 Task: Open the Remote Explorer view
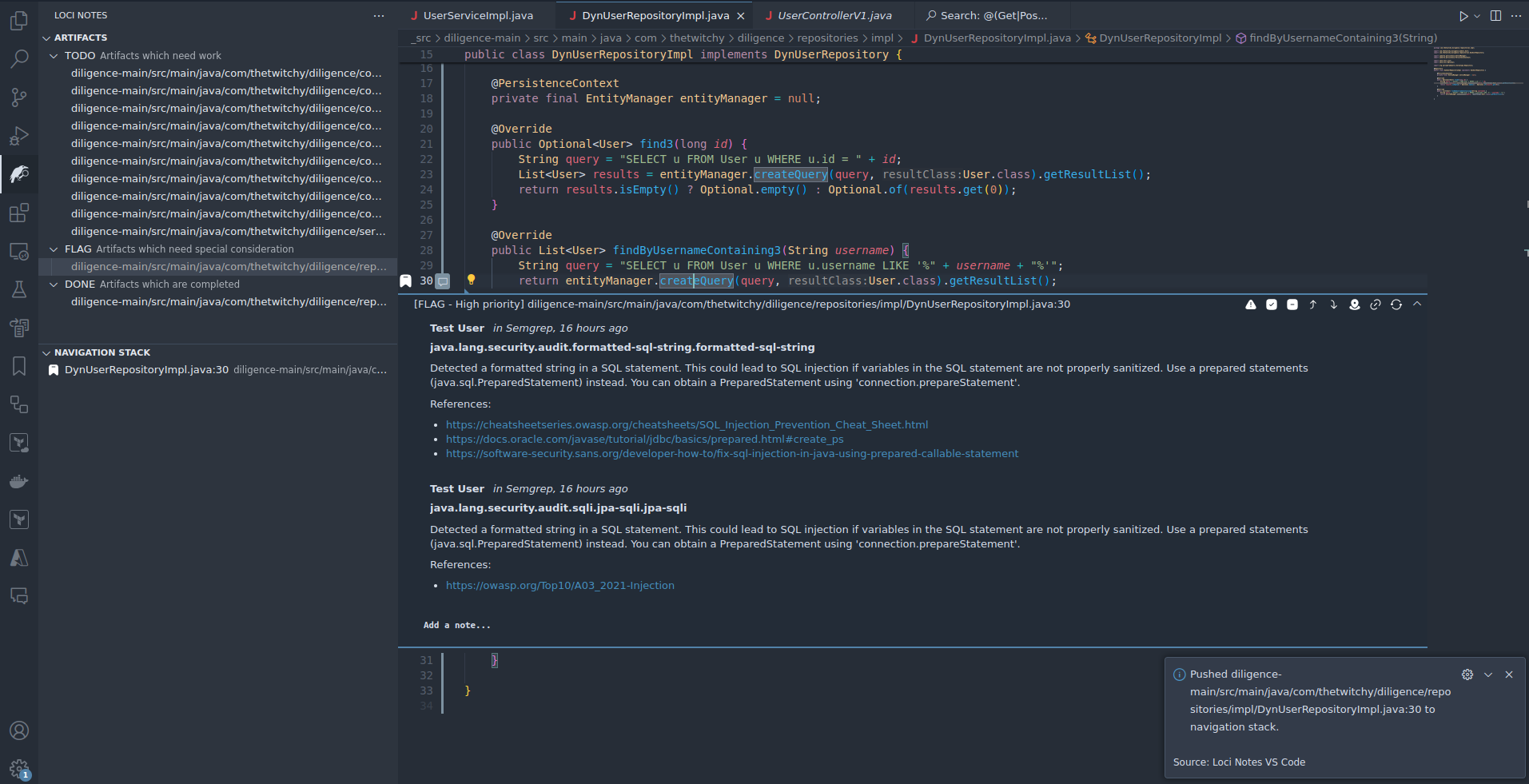(x=19, y=251)
